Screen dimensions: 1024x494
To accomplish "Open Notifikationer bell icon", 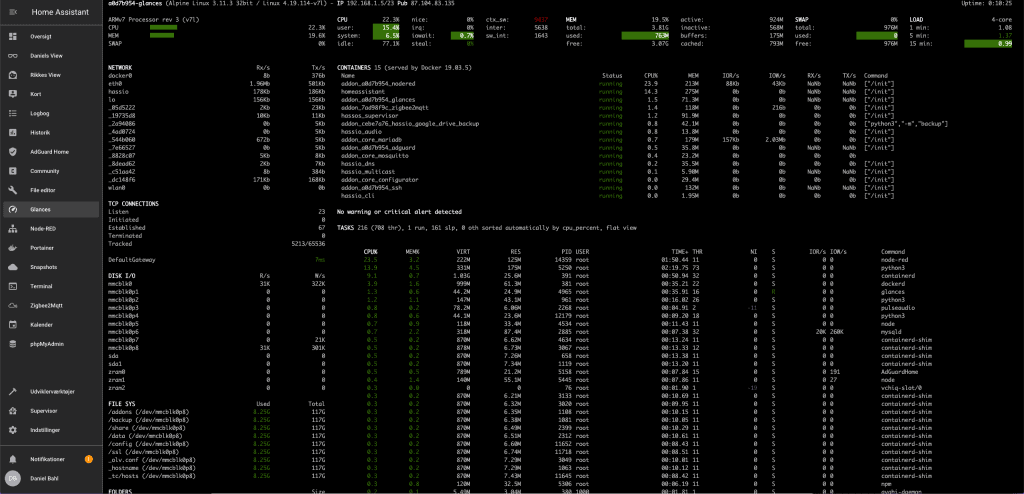I will coord(12,459).
